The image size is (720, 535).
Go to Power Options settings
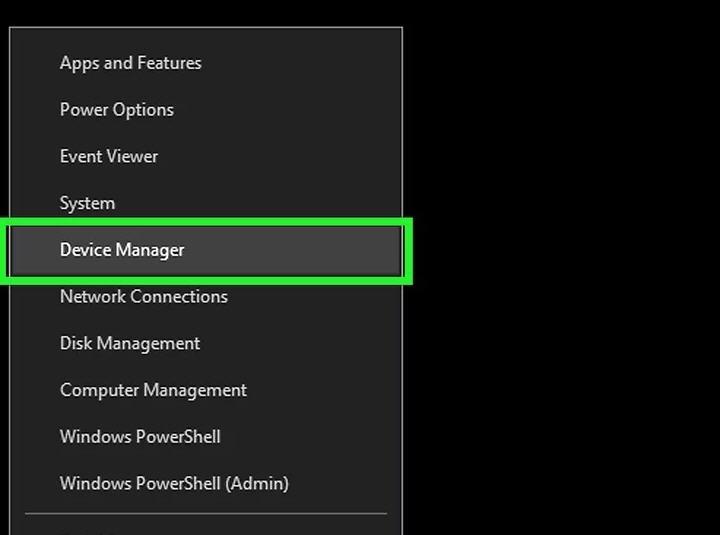point(117,110)
